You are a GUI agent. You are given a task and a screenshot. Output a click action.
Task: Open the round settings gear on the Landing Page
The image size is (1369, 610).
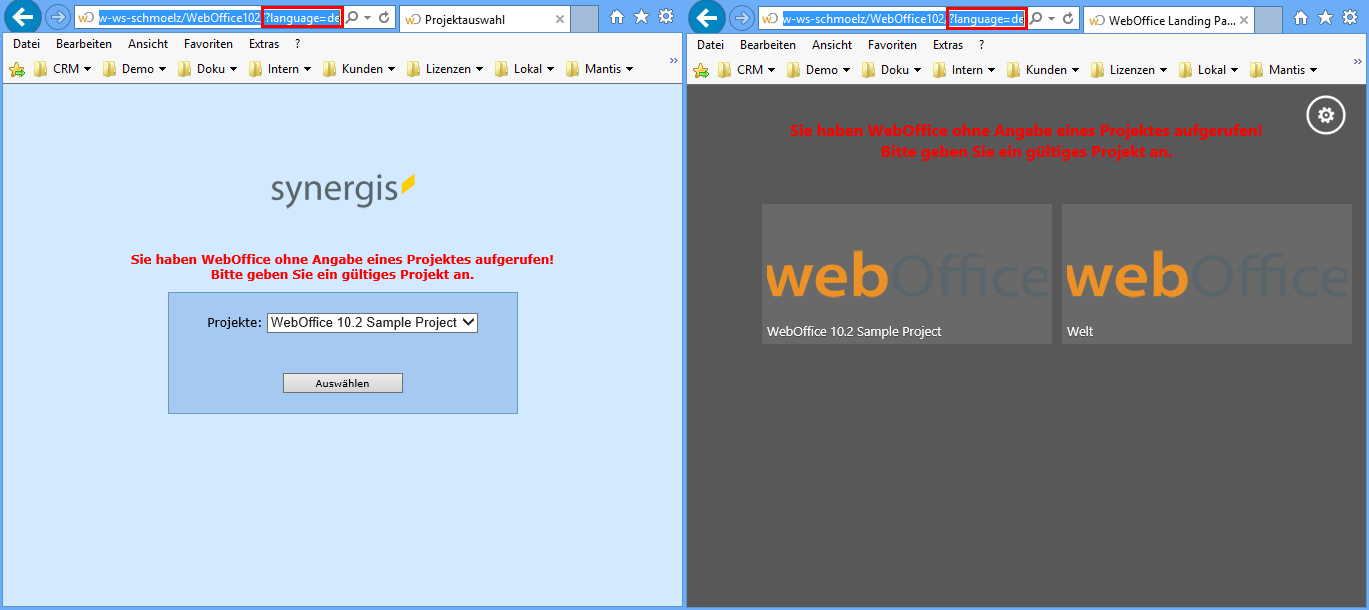point(1325,115)
